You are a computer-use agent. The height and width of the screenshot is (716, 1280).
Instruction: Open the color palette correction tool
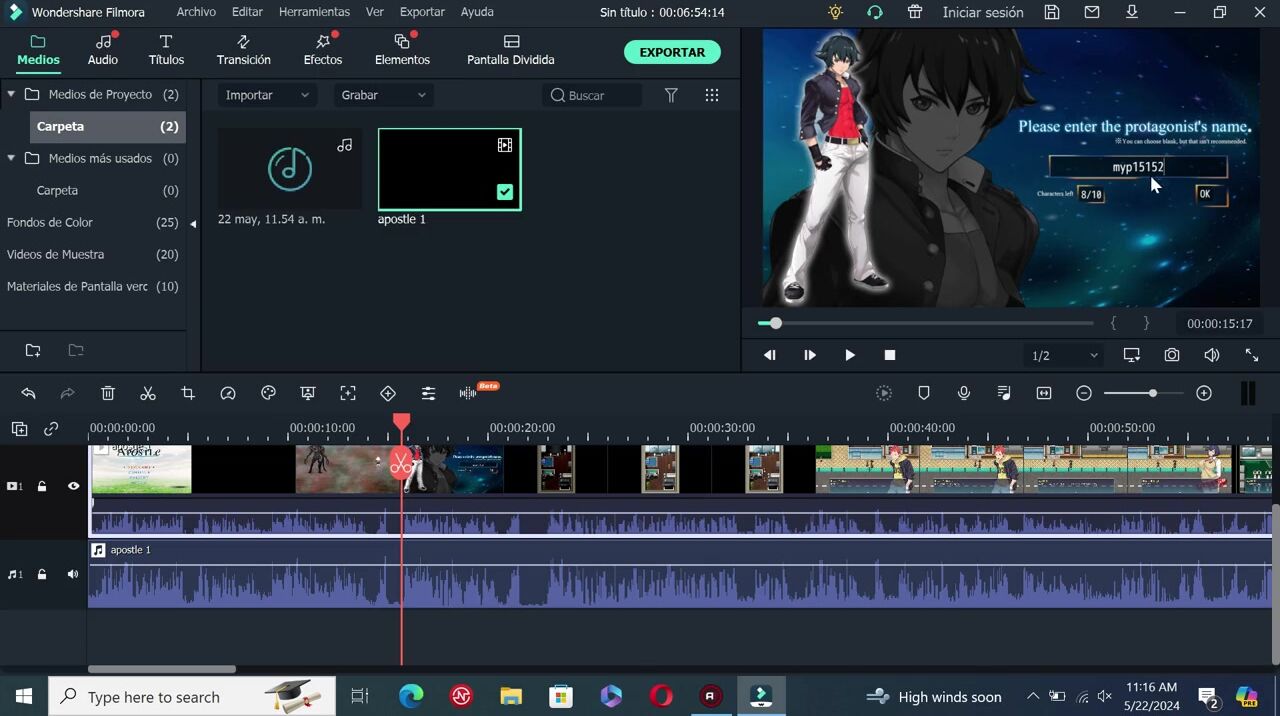tap(268, 394)
